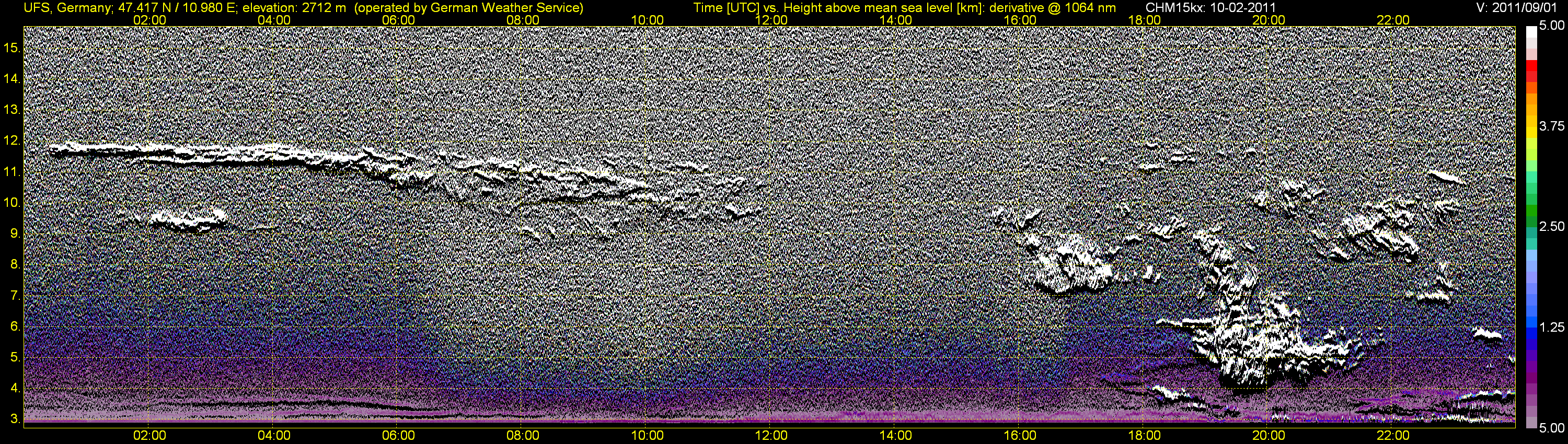Click the '5.00' value at the colorbar's grey-purple end
The width and height of the screenshot is (1568, 444).
[x=1552, y=428]
